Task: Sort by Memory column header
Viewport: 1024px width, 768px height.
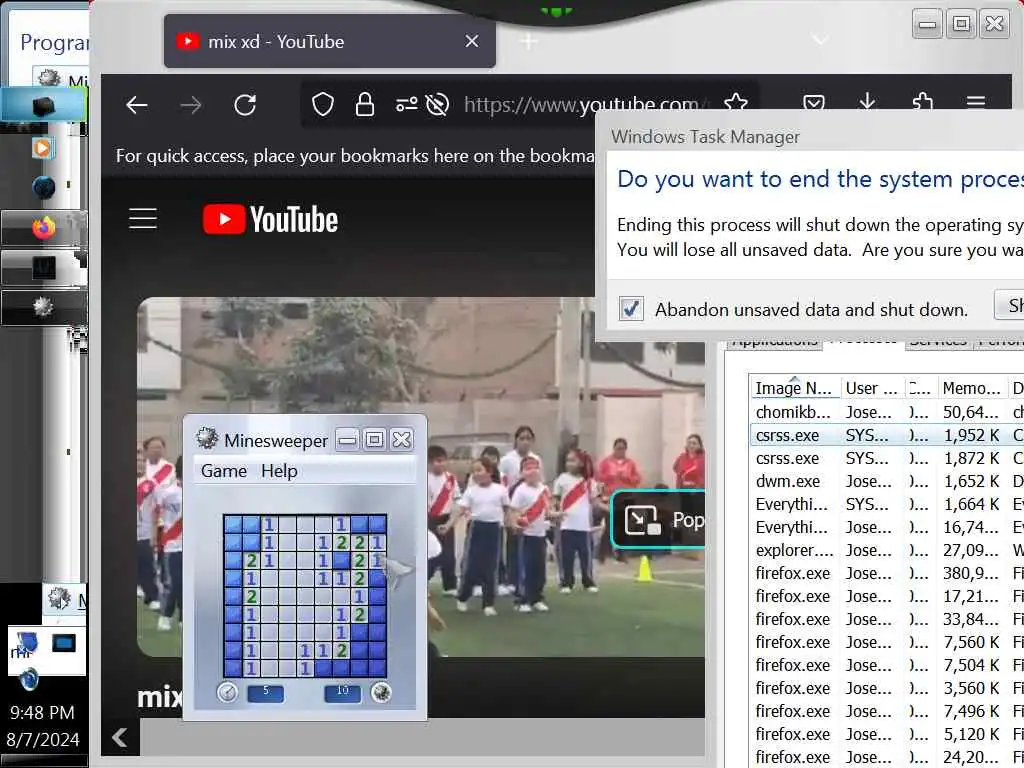Action: pos(972,388)
